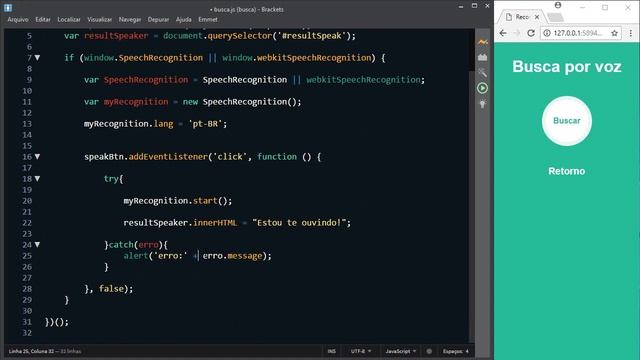The width and height of the screenshot is (640, 360).
Task: Open the Arquivo menu
Action: point(18,19)
